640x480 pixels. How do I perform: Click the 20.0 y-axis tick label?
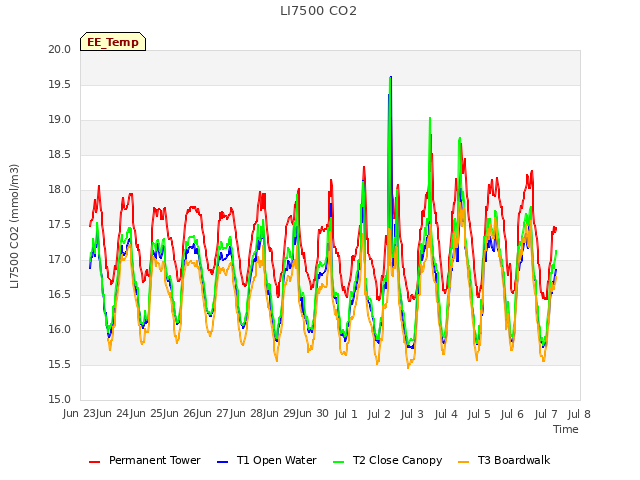click(60, 49)
